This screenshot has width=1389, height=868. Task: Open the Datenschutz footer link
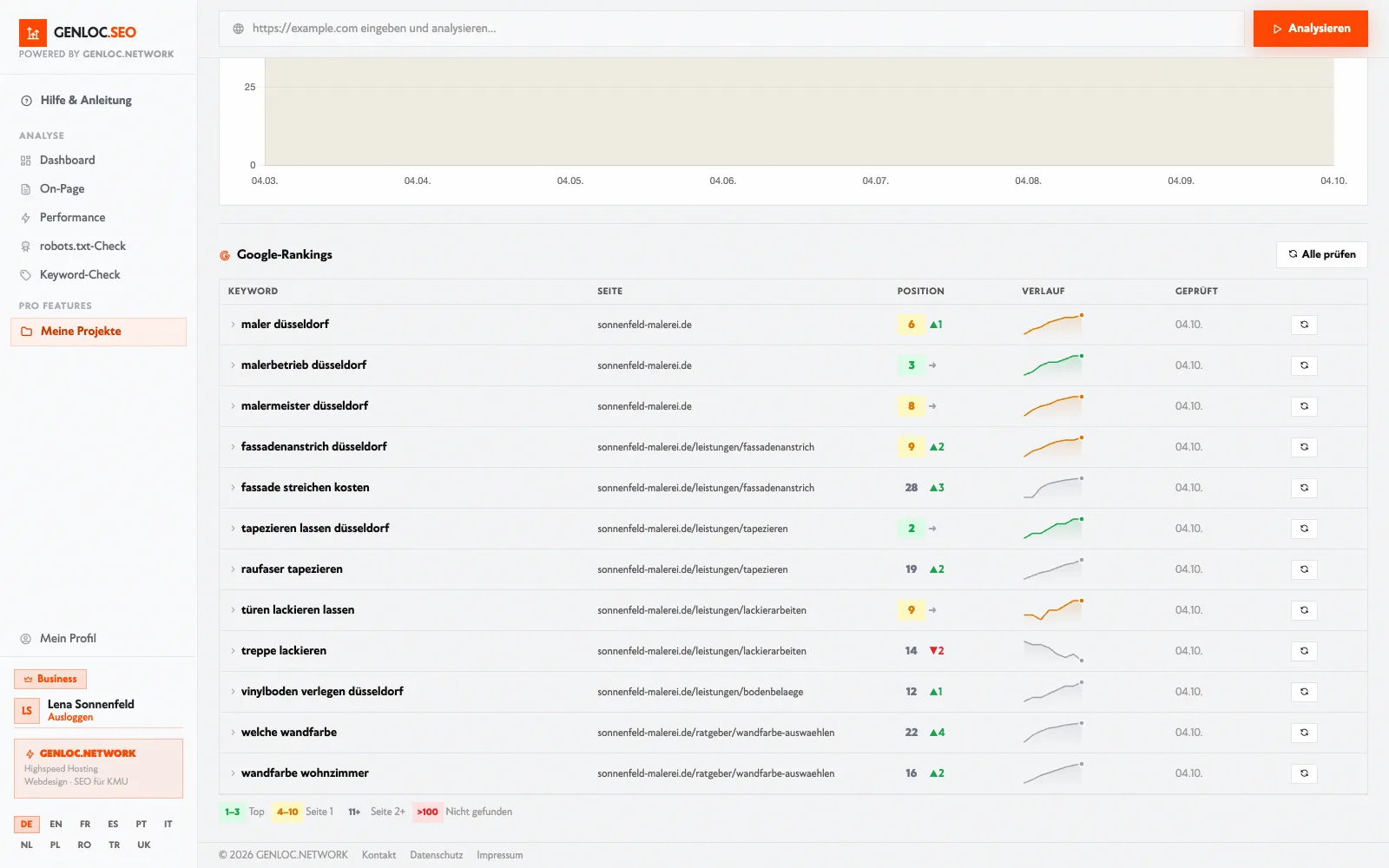pyautogui.click(x=437, y=855)
